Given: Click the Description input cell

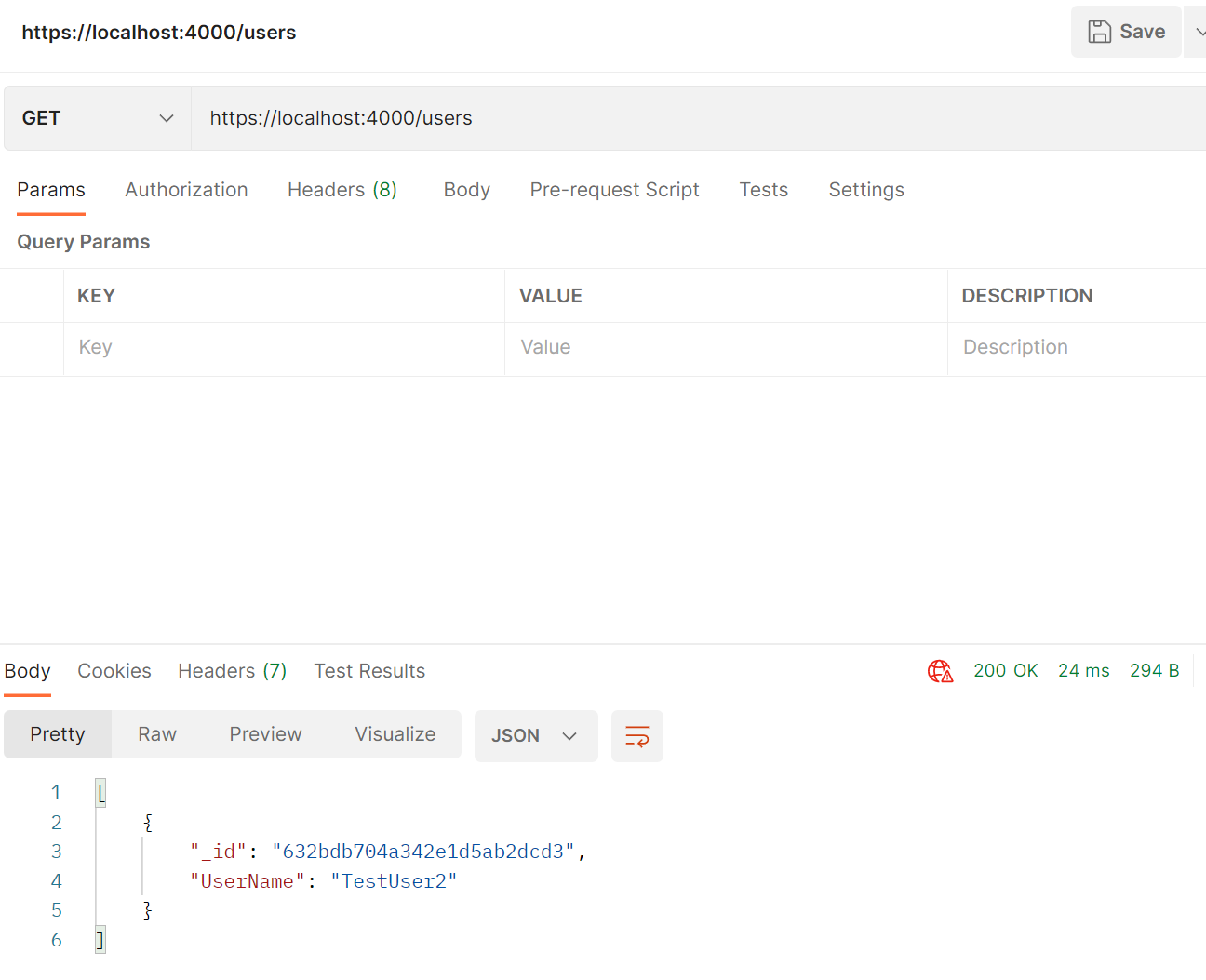Looking at the screenshot, I should (1077, 348).
